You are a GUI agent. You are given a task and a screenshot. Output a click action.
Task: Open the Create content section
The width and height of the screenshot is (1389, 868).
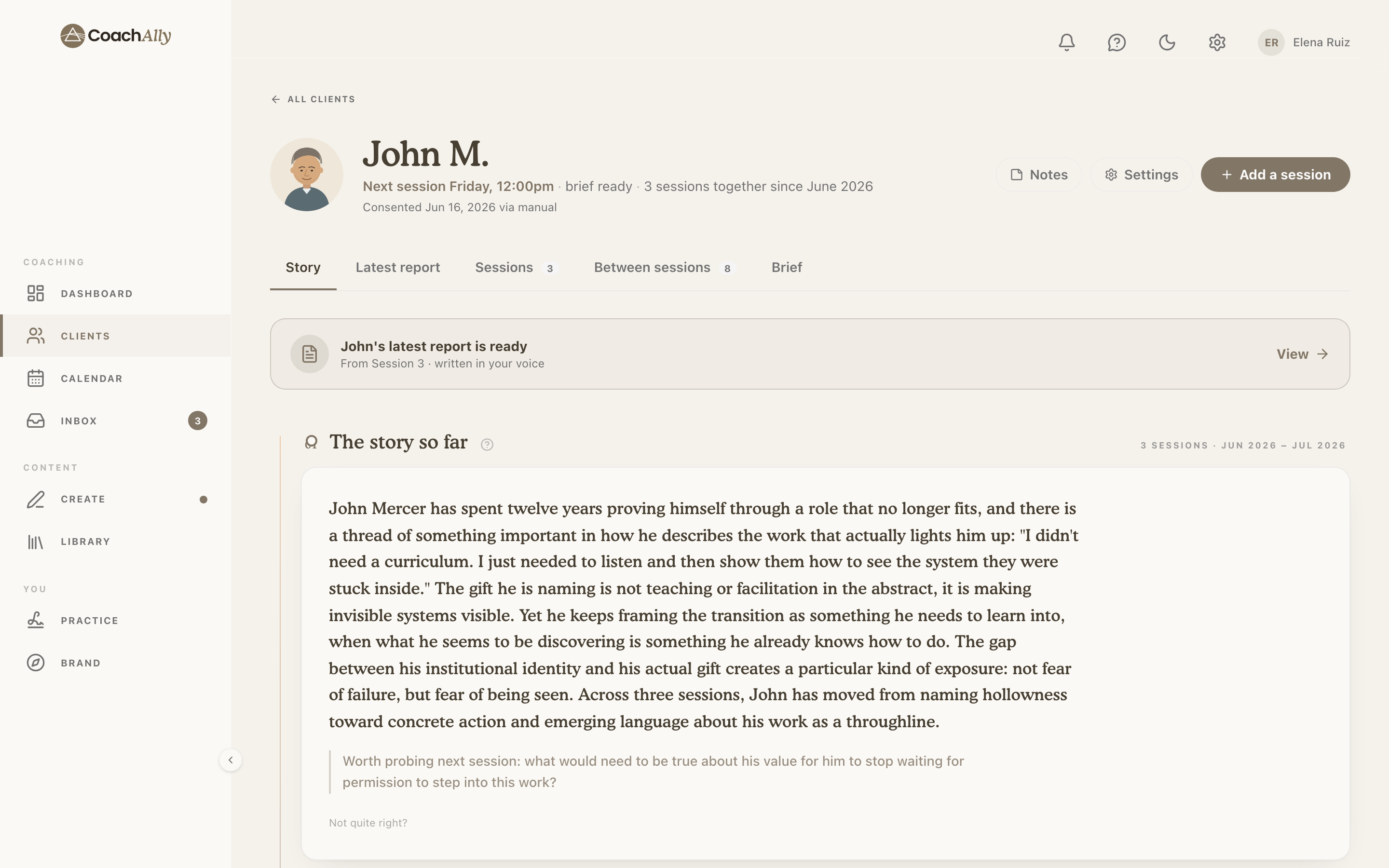(x=115, y=499)
